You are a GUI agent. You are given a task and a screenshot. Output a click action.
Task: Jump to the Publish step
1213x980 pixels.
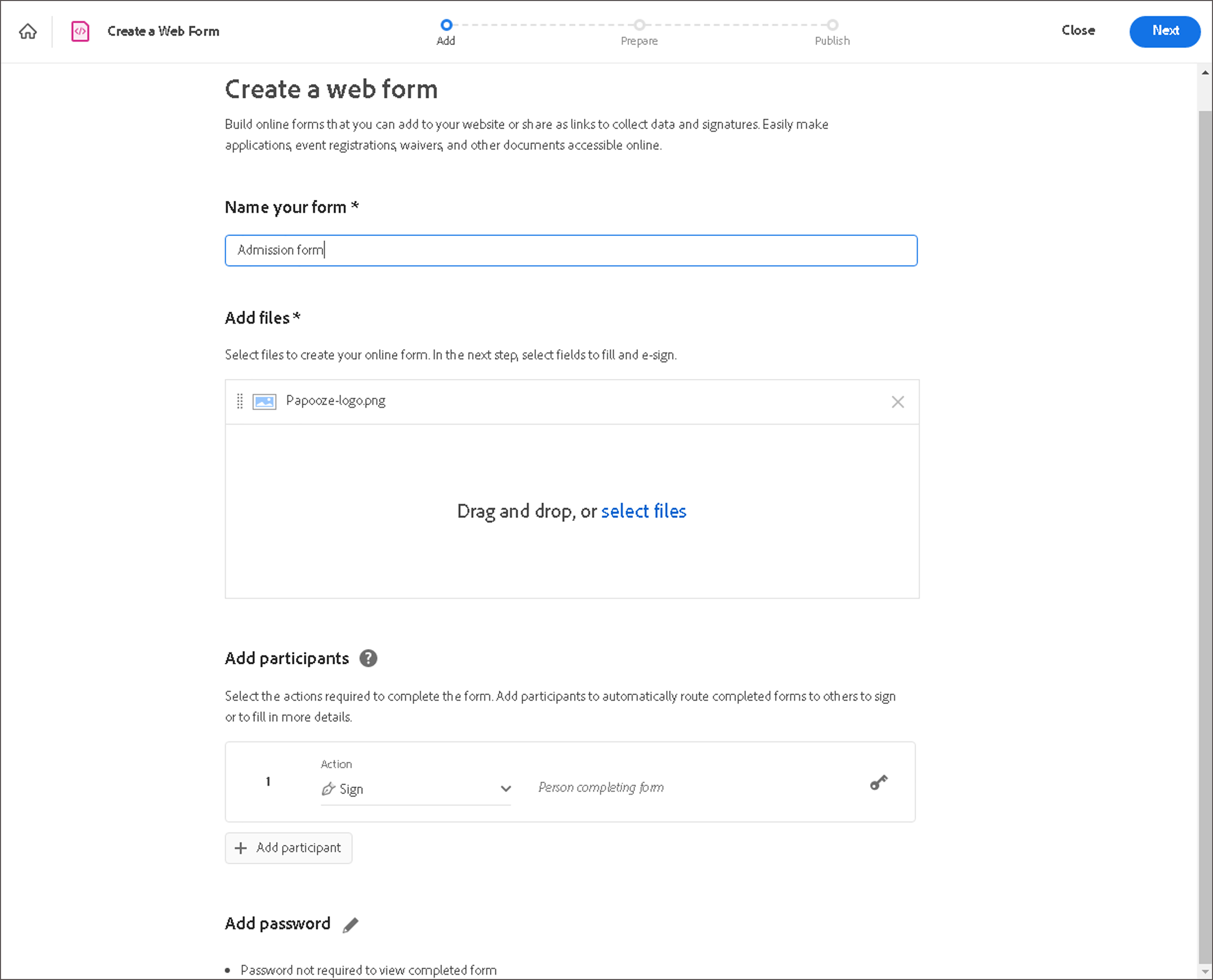pyautogui.click(x=832, y=25)
